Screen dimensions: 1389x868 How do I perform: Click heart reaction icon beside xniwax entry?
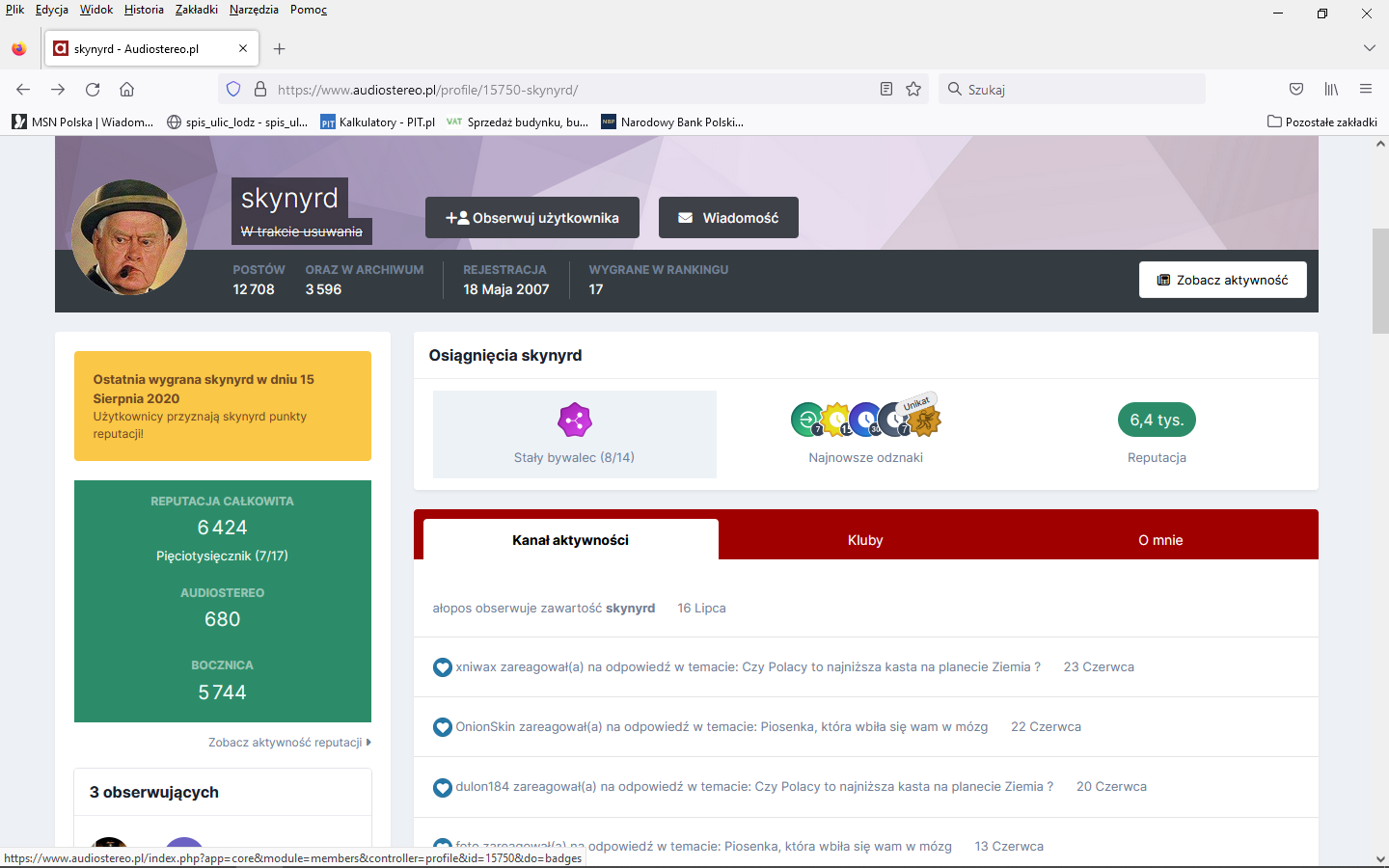[443, 667]
